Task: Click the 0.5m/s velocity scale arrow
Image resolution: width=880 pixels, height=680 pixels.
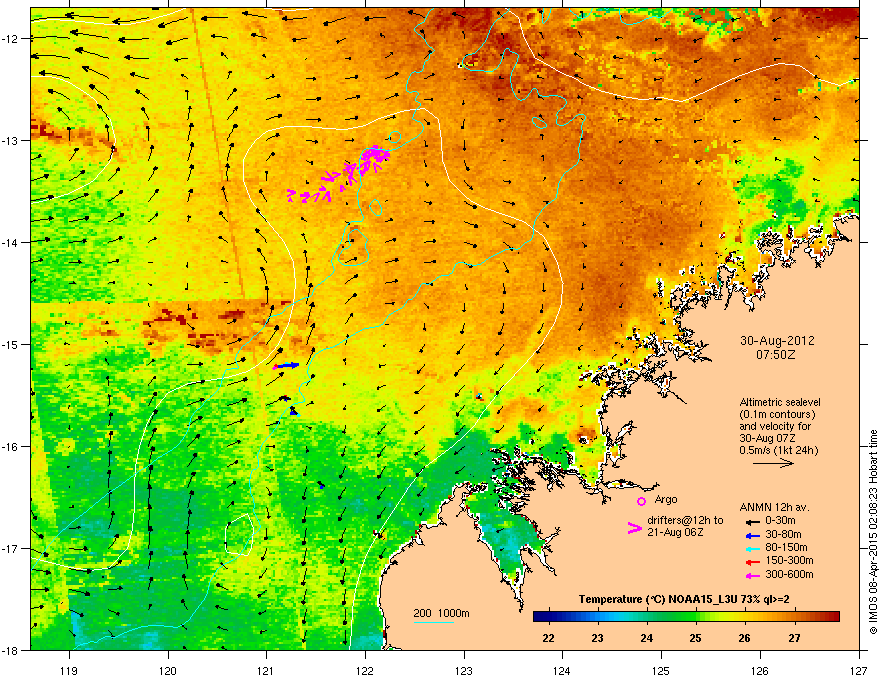Action: tap(773, 463)
